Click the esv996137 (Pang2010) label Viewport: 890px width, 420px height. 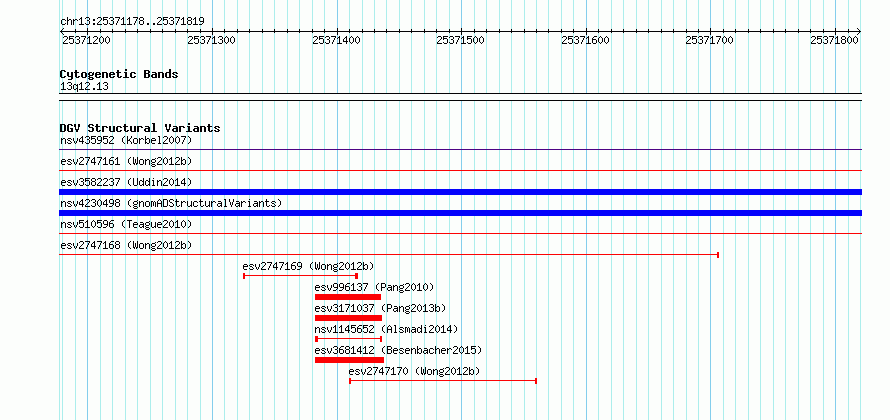[374, 287]
